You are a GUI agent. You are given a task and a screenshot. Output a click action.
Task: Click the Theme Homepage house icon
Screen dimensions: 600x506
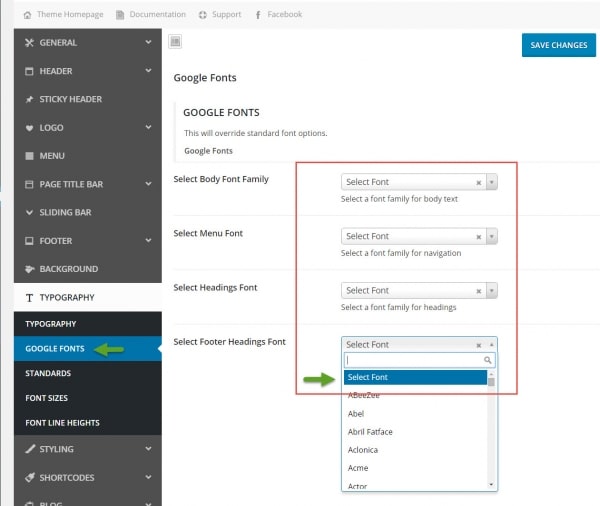pos(27,15)
